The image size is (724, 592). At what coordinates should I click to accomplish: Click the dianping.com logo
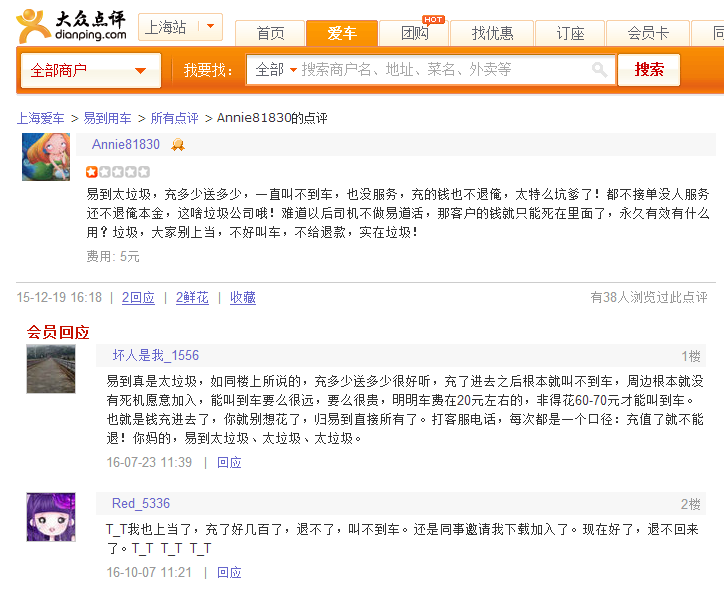72,26
